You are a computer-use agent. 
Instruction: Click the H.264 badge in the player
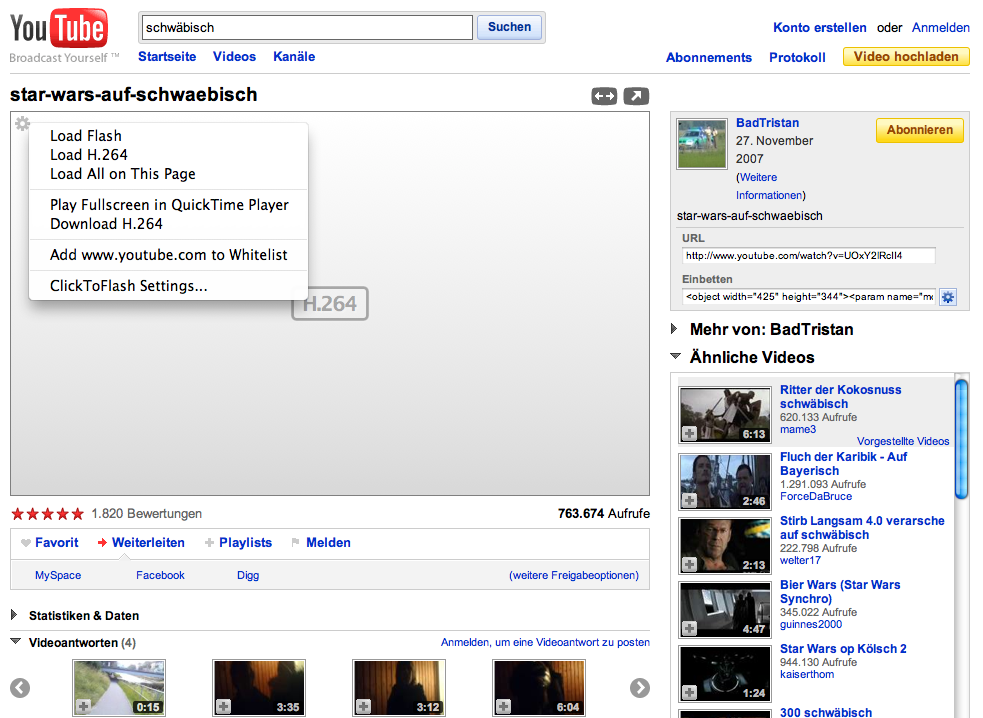click(330, 304)
